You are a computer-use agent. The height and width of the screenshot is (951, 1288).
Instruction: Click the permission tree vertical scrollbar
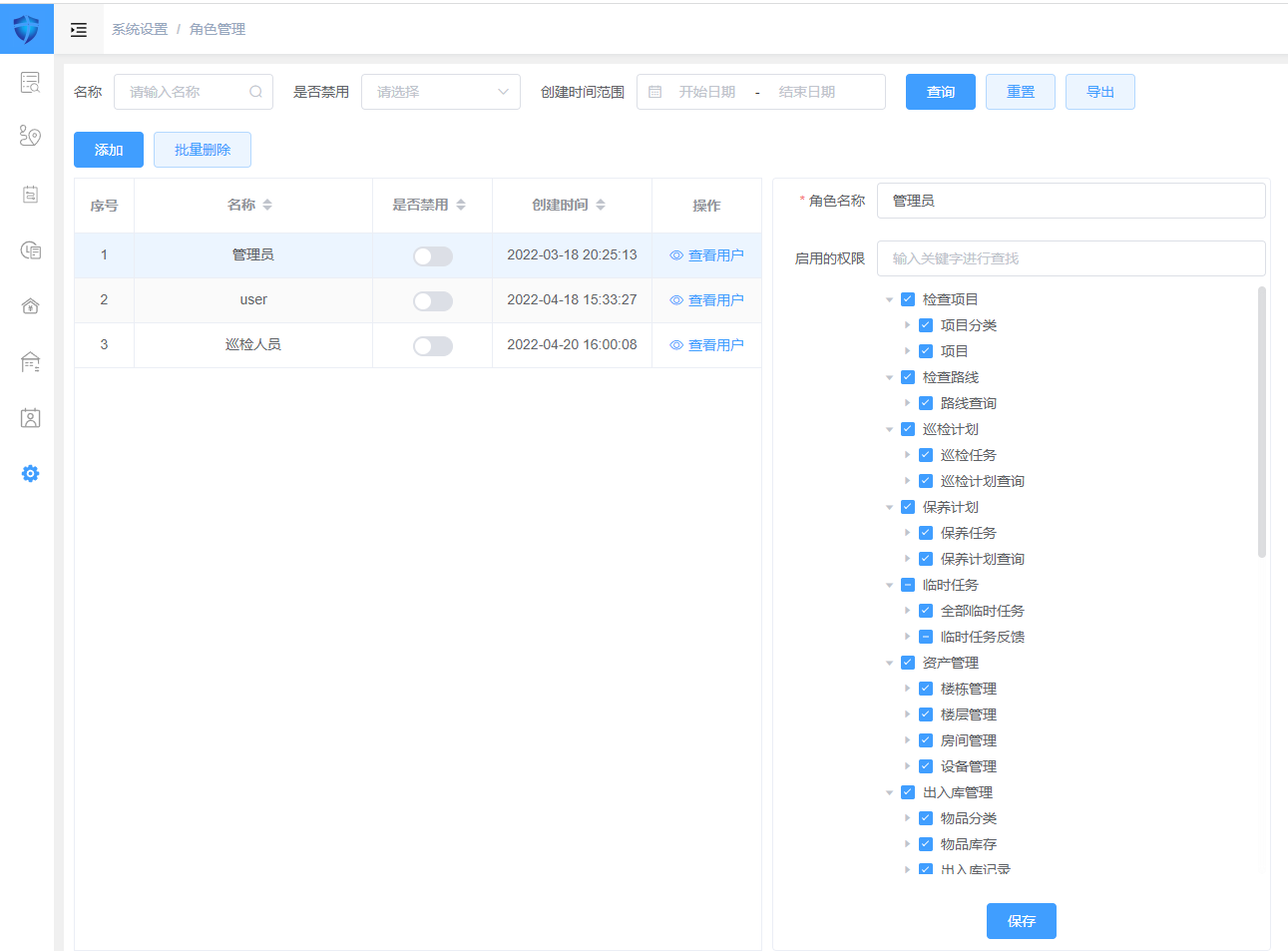[x=1262, y=422]
